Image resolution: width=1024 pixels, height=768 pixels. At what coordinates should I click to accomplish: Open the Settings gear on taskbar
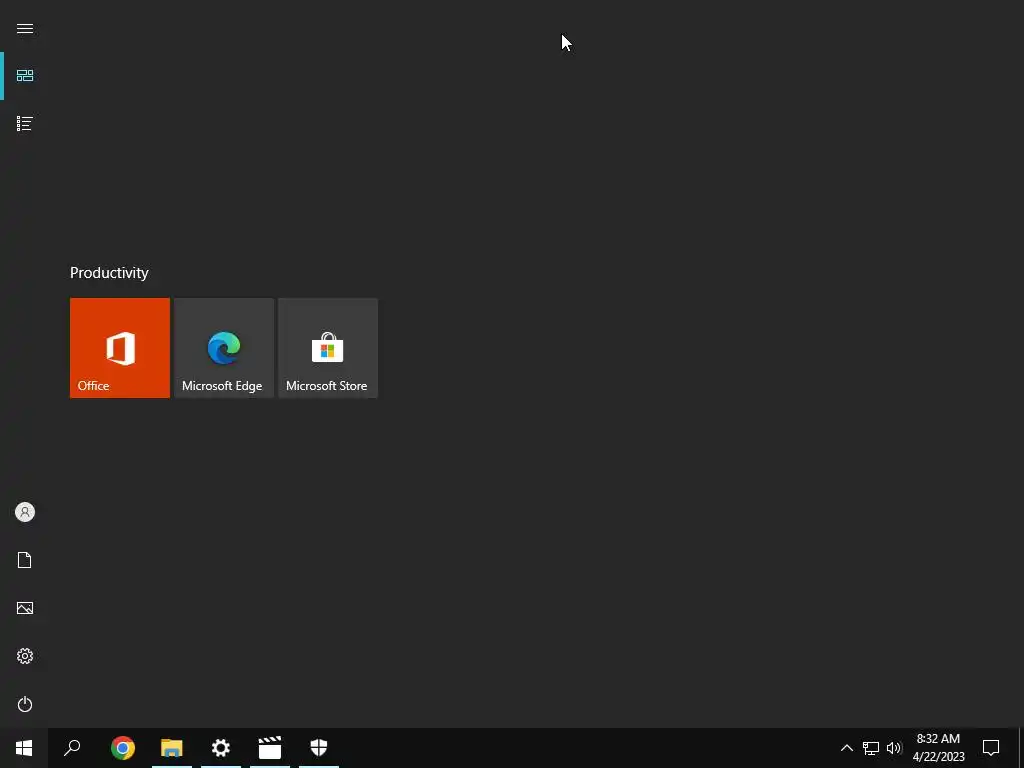221,748
